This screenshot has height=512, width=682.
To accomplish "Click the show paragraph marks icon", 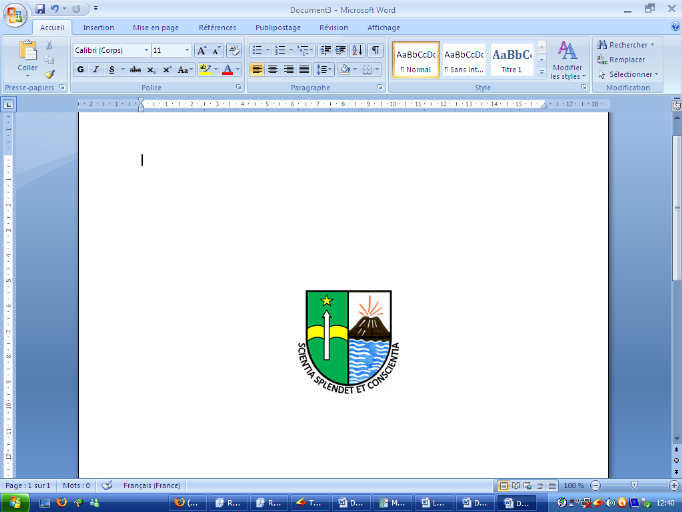I will point(375,50).
